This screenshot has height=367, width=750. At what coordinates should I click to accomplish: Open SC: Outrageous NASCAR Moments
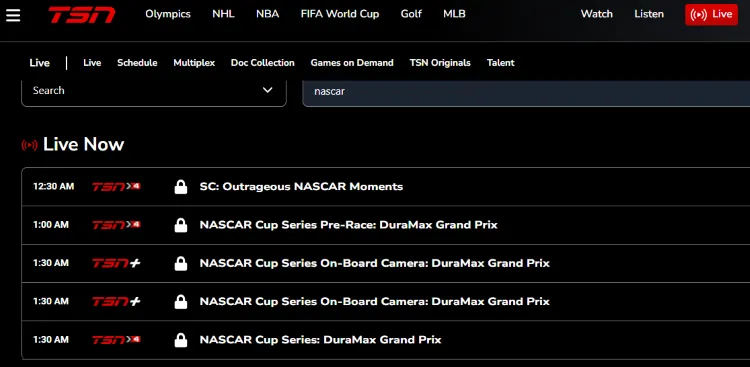click(x=301, y=187)
